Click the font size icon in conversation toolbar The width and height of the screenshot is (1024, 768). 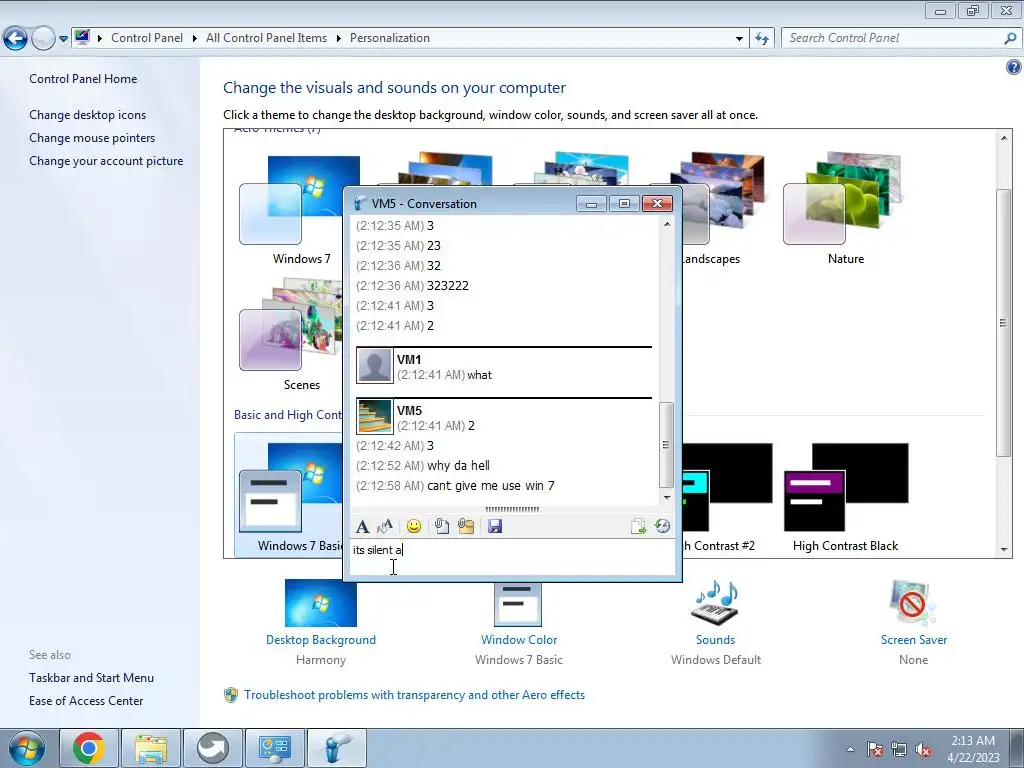(385, 526)
